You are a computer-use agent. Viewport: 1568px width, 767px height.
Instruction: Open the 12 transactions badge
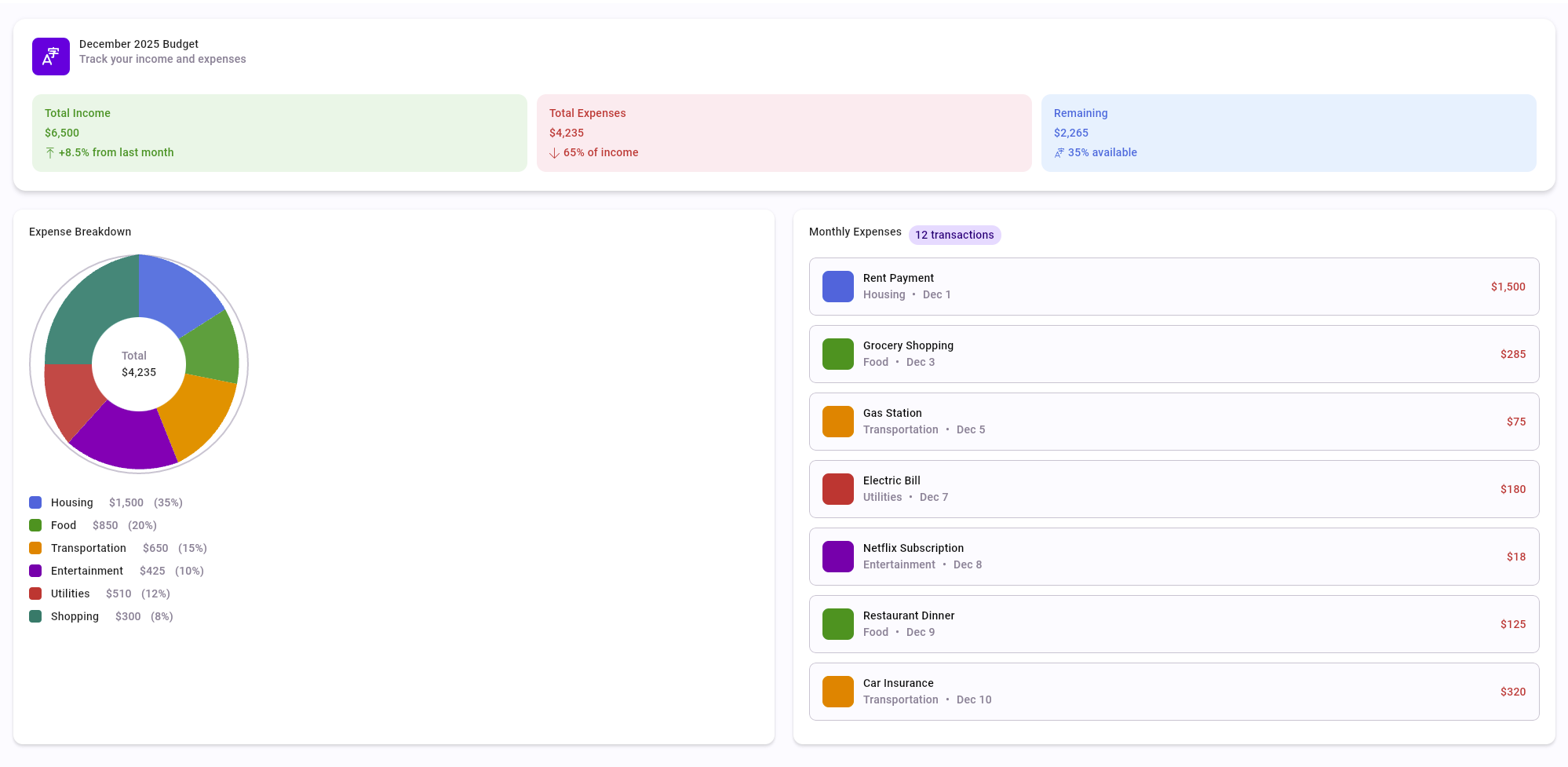pyautogui.click(x=954, y=235)
